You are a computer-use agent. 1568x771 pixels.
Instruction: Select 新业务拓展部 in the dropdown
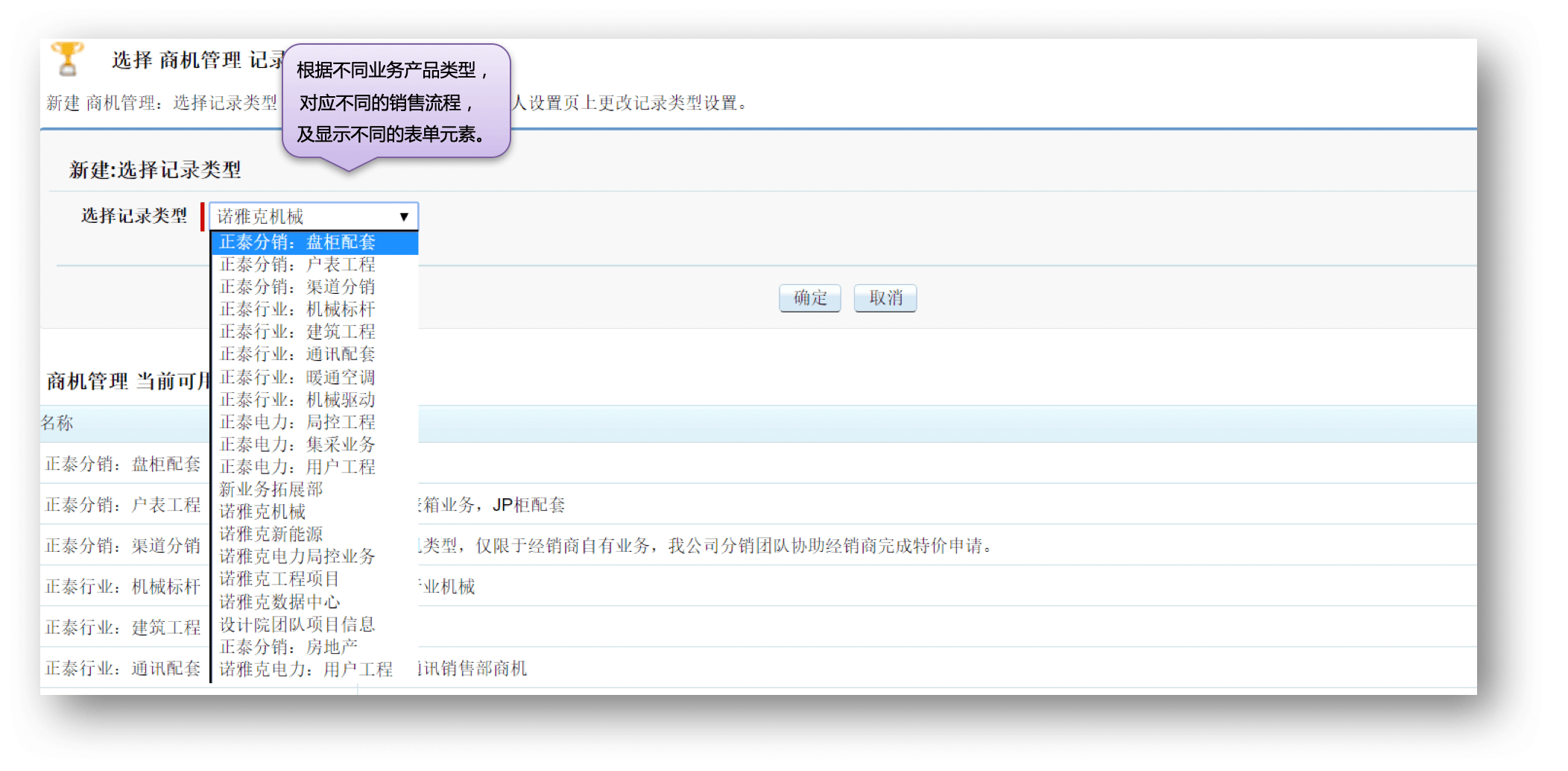tap(314, 489)
